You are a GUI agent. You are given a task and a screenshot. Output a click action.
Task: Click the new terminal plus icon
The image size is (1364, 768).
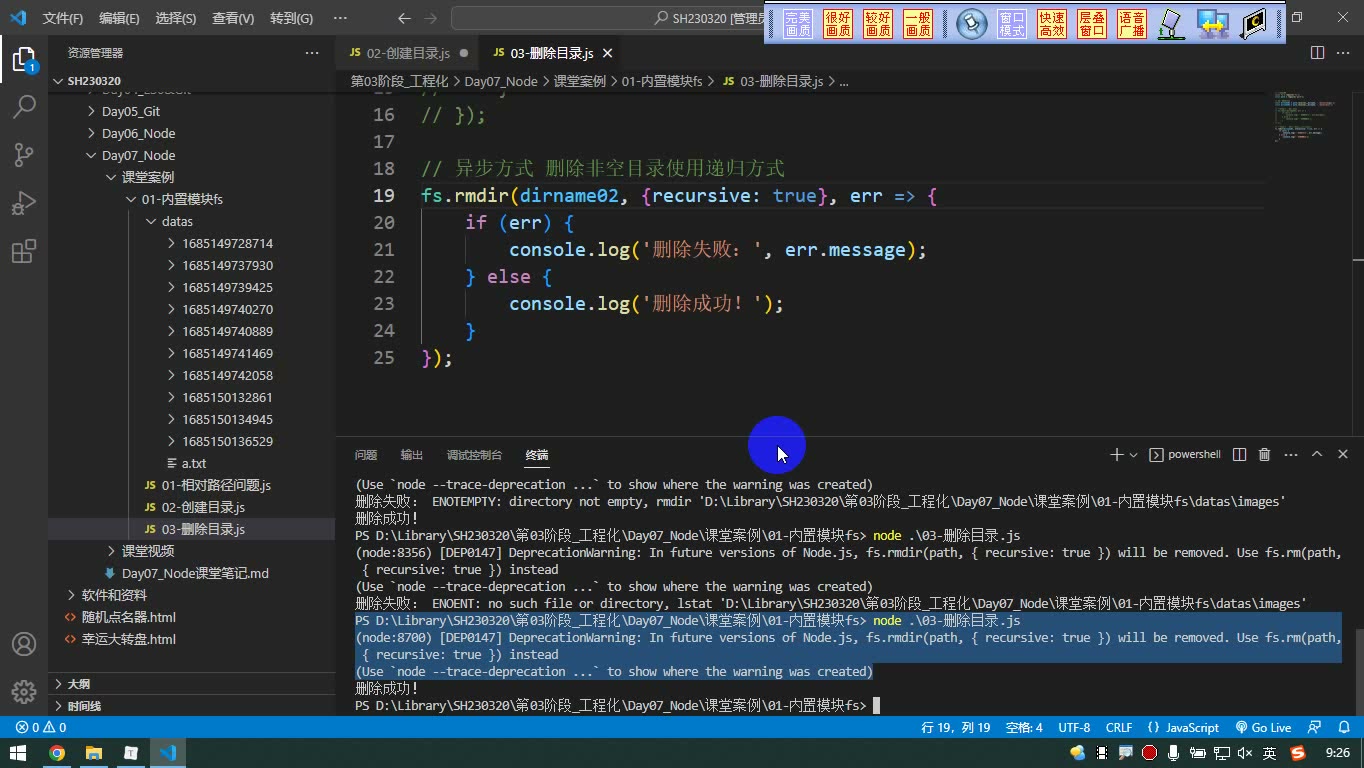point(1116,454)
